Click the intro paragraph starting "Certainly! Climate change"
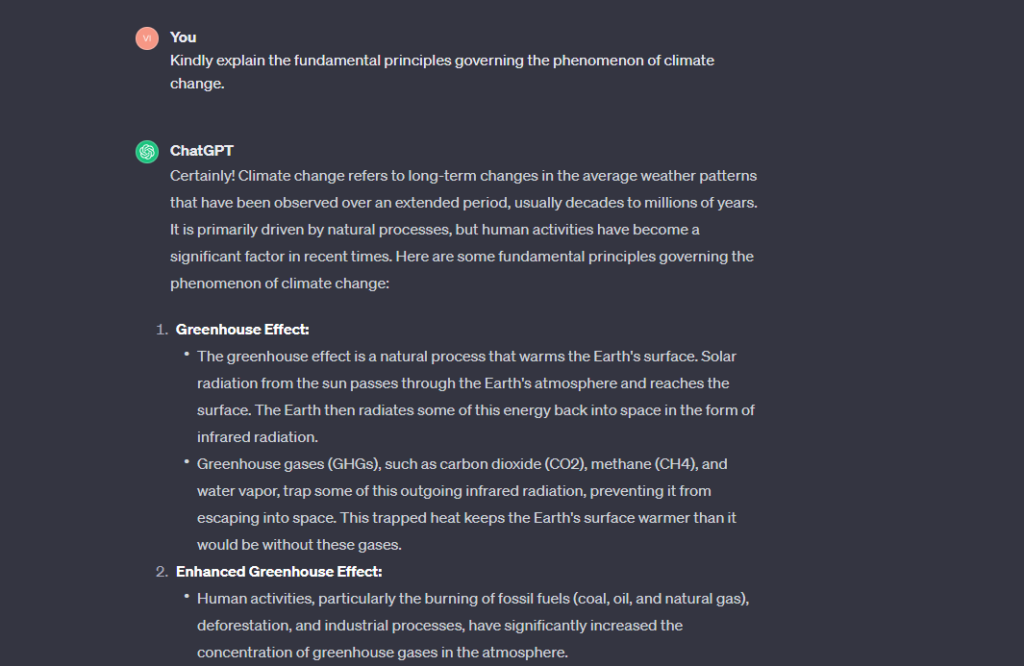This screenshot has height=666, width=1024. point(462,229)
